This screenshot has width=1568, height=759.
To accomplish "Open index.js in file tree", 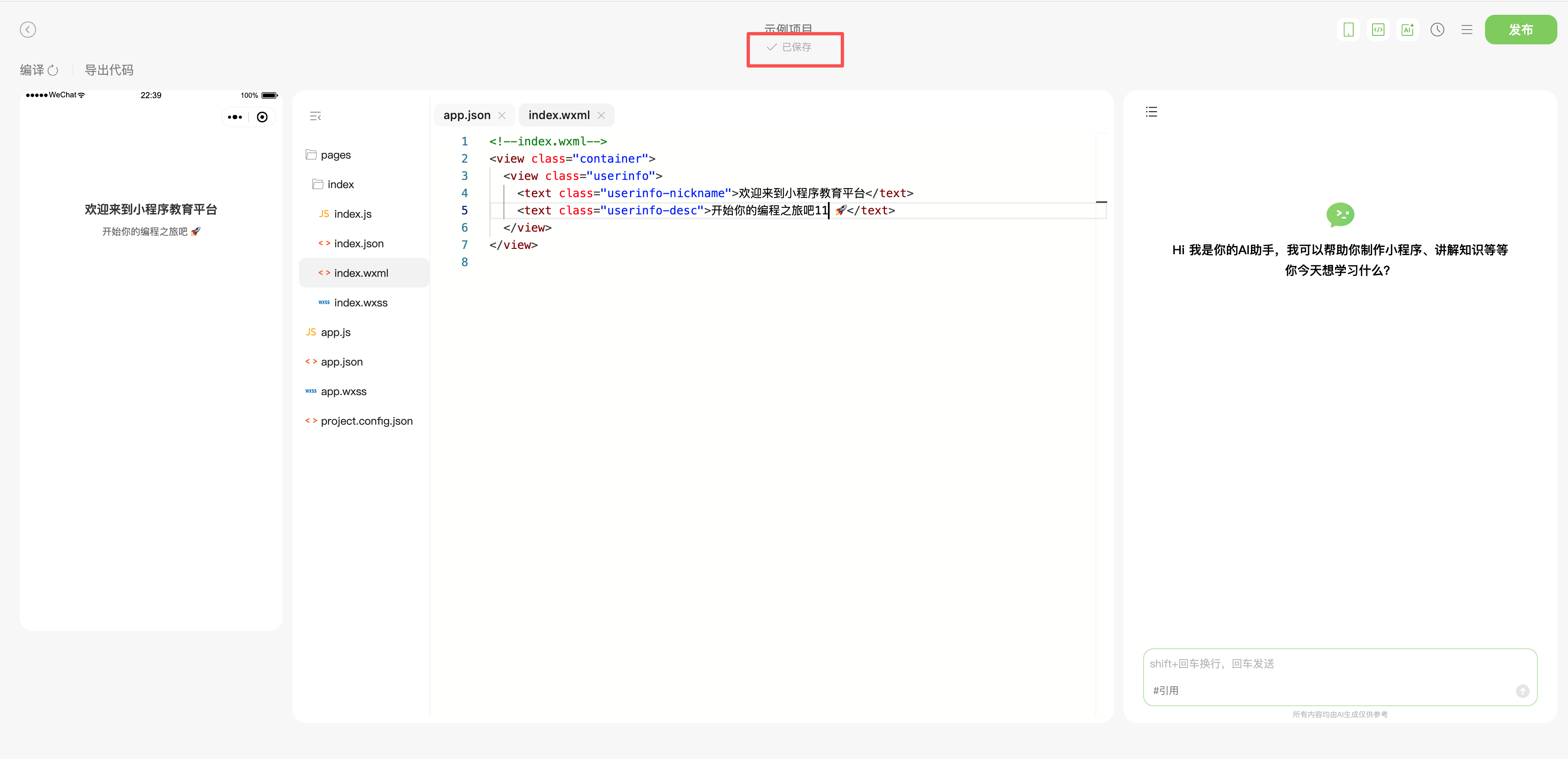I will pyautogui.click(x=352, y=214).
